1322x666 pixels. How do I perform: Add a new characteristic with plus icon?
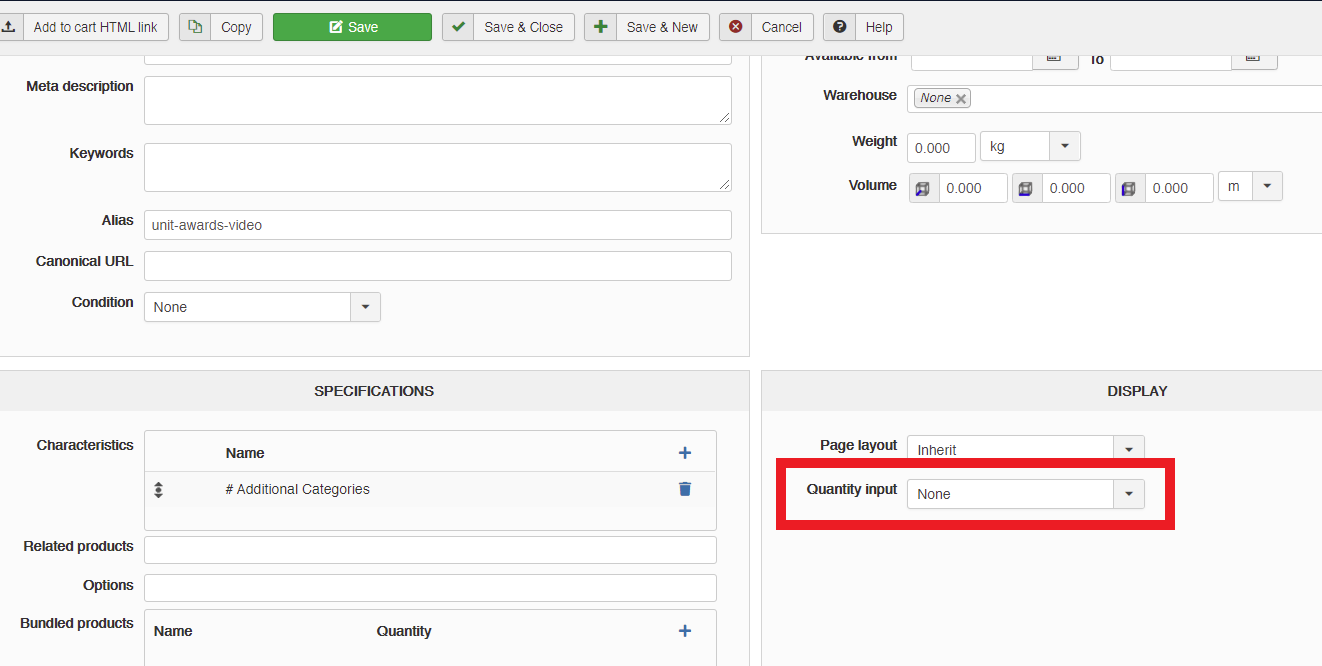[x=685, y=453]
